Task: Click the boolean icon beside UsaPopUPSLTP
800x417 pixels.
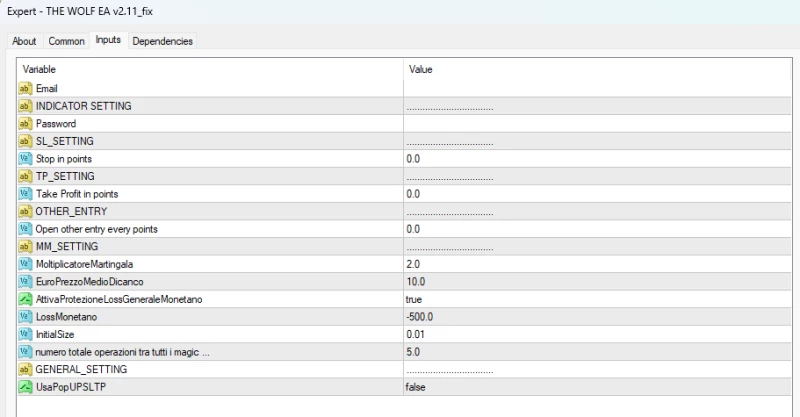Action: point(25,386)
